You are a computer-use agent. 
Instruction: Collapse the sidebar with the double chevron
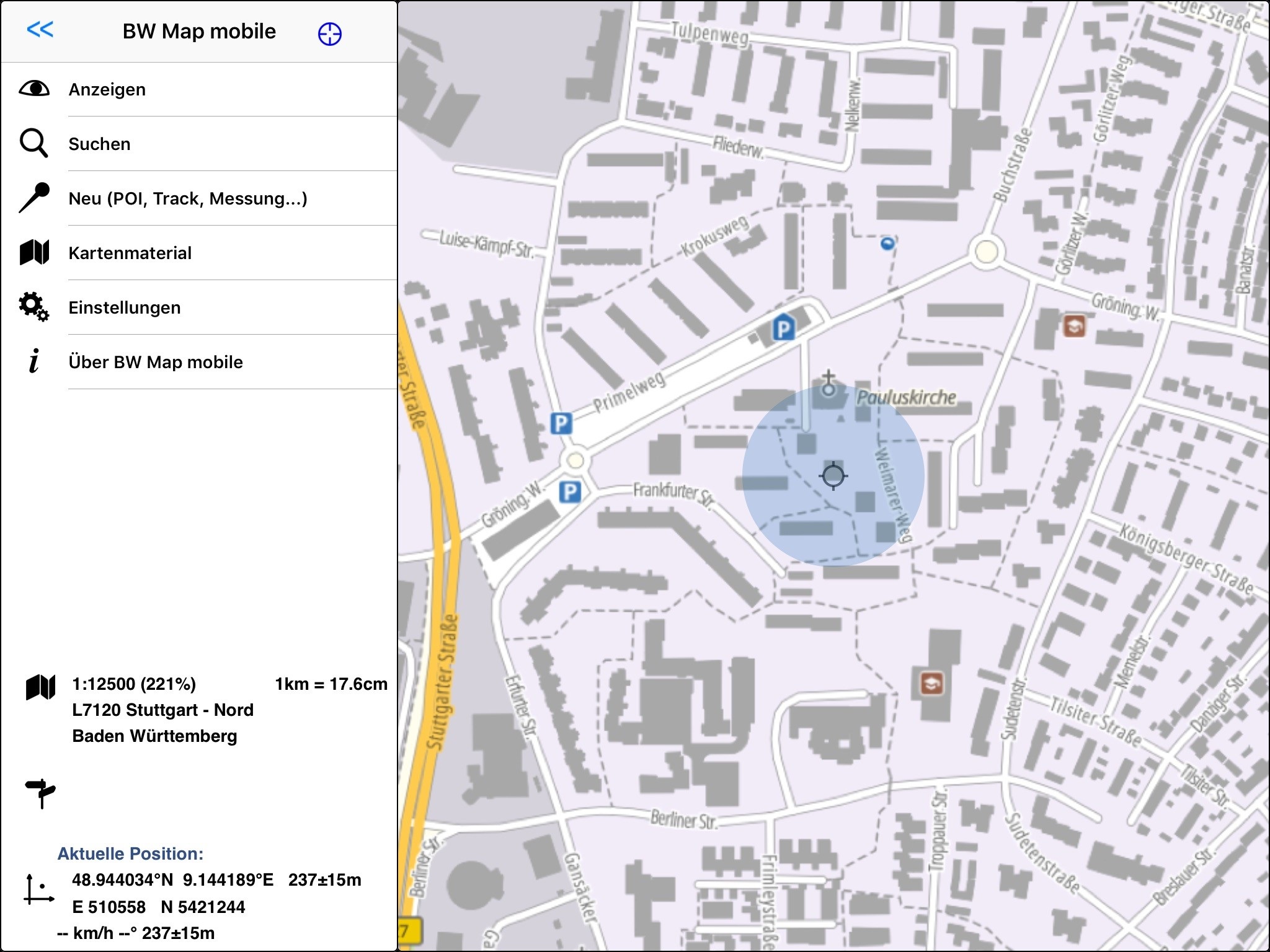pyautogui.click(x=41, y=30)
